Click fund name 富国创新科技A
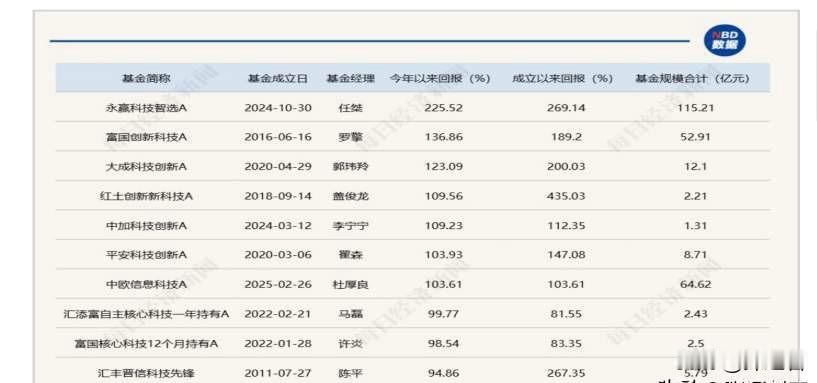This screenshot has width=817, height=383. pos(146,137)
